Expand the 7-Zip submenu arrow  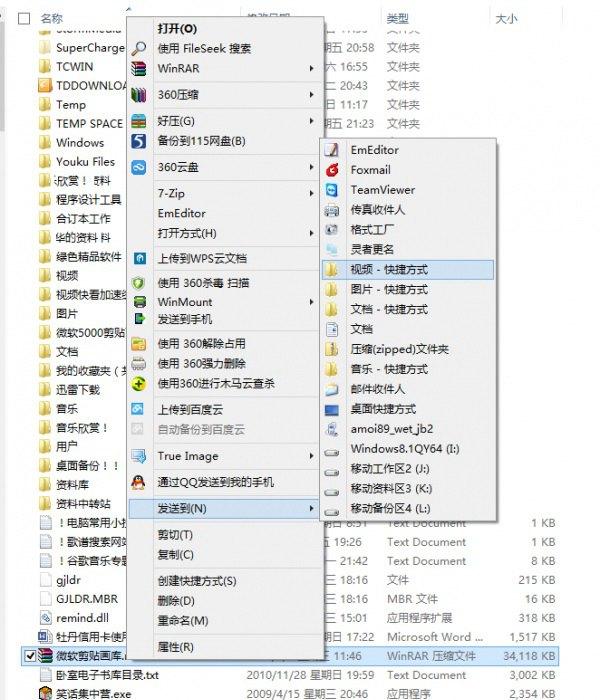pos(311,193)
